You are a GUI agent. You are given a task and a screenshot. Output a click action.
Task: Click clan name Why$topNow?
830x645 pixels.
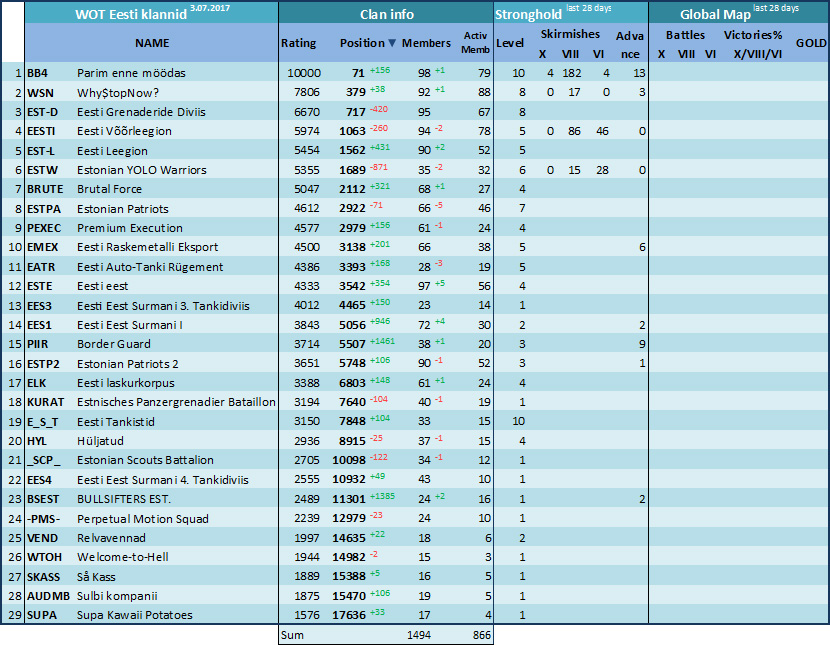click(118, 93)
